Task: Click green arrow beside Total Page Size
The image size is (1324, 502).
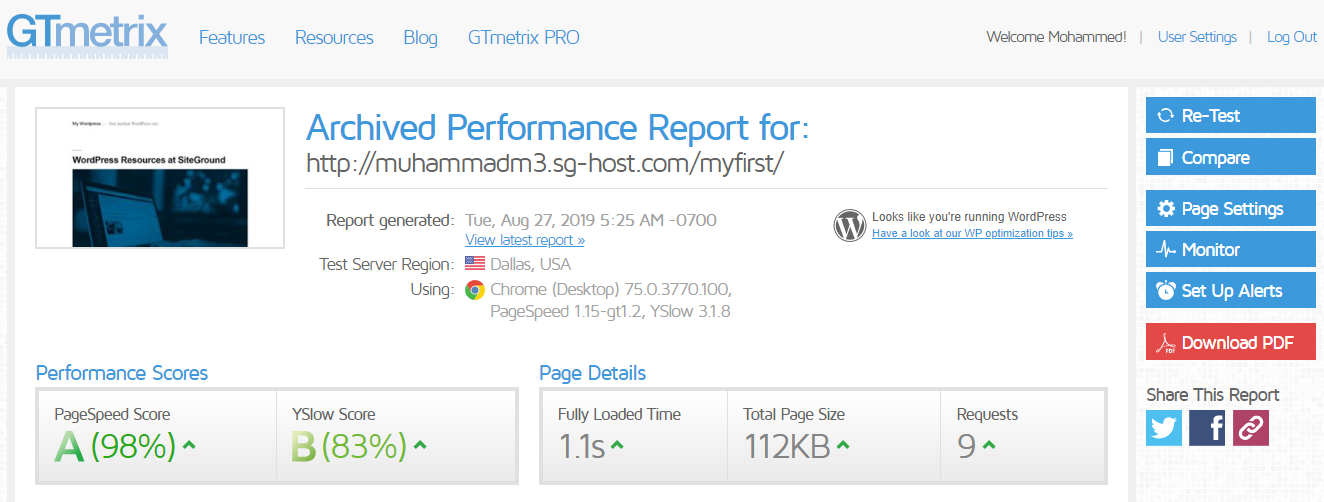Action: tap(843, 445)
